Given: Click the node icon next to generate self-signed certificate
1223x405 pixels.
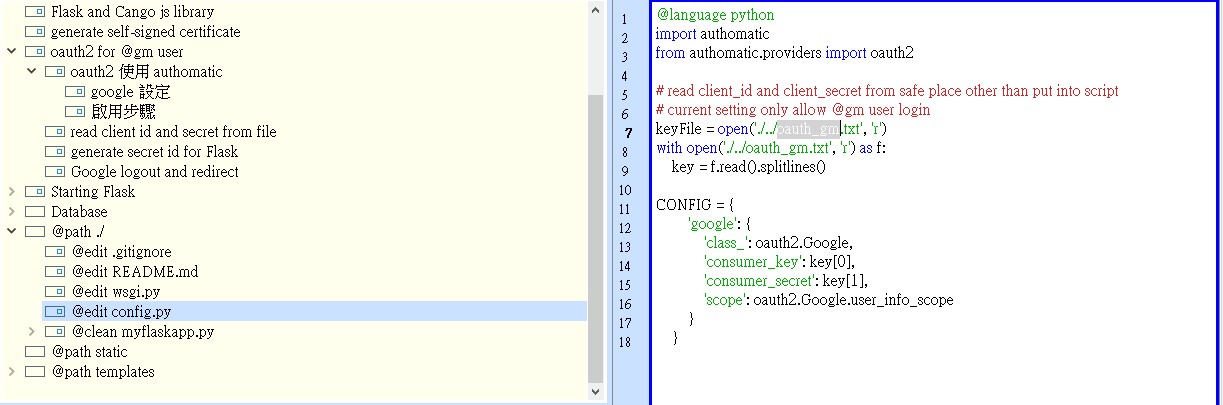Looking at the screenshot, I should click(x=35, y=32).
